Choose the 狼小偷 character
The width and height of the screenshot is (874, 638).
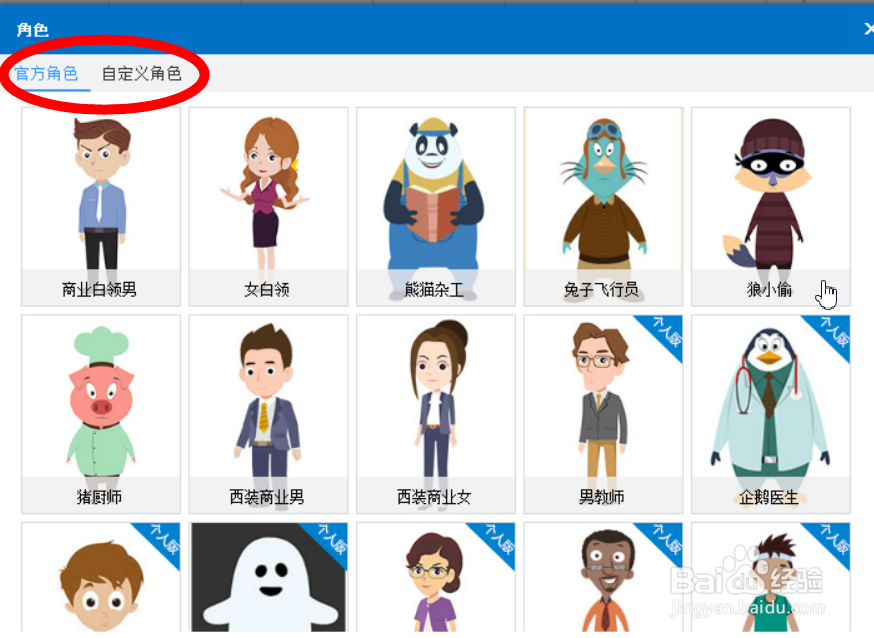tap(771, 207)
